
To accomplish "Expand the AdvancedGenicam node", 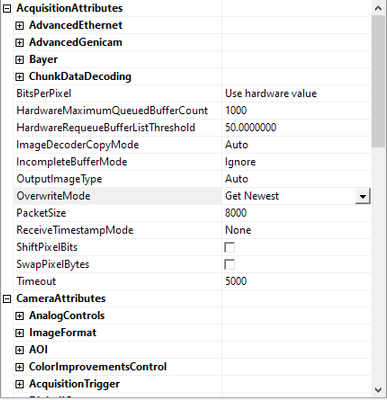I will click(x=20, y=42).
